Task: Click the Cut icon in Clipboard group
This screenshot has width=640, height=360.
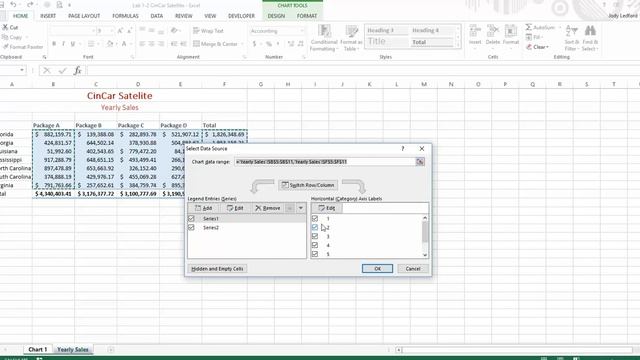Action: coord(6,27)
